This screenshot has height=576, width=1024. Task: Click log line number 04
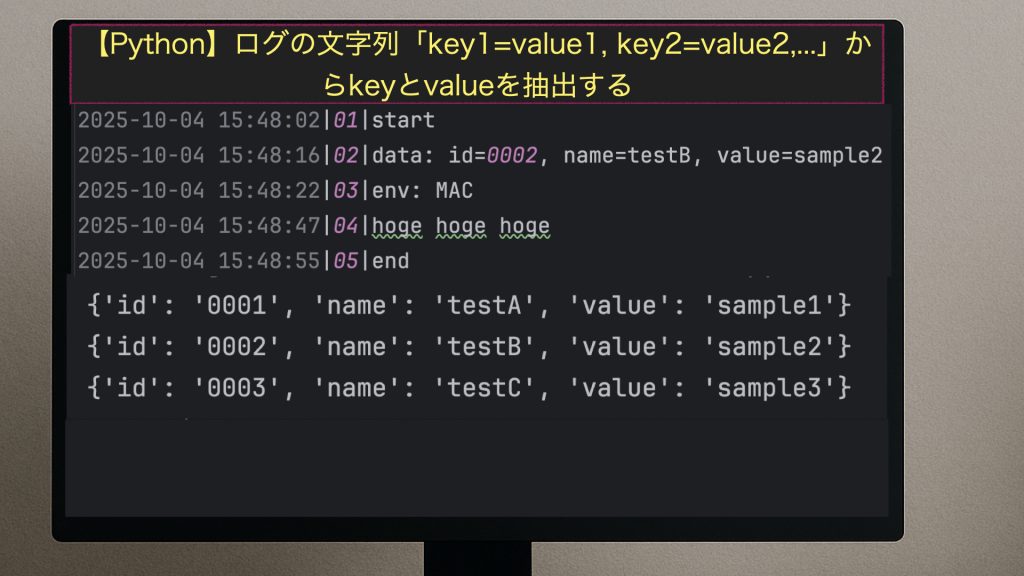click(345, 226)
